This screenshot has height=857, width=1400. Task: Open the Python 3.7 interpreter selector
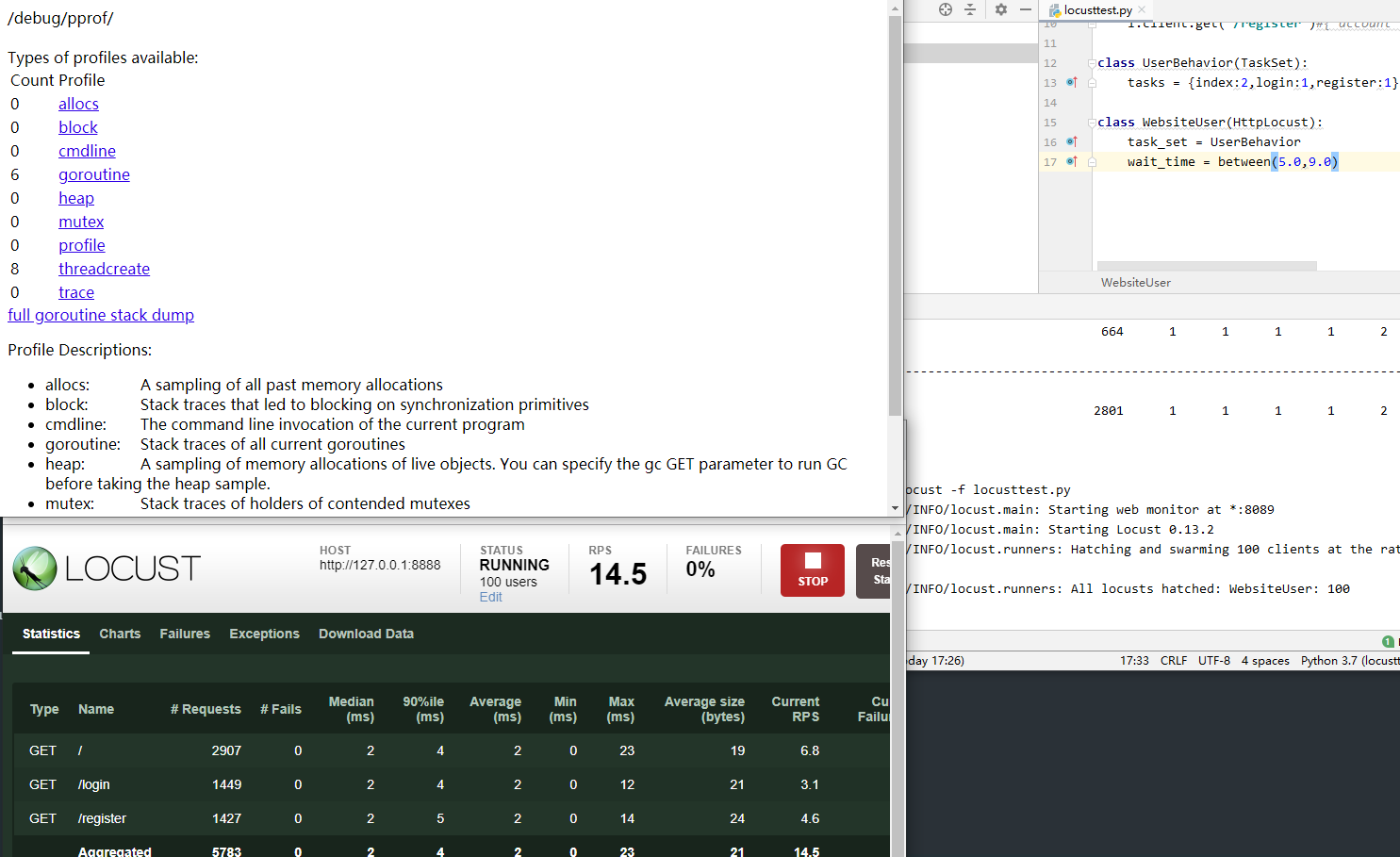click(1348, 661)
